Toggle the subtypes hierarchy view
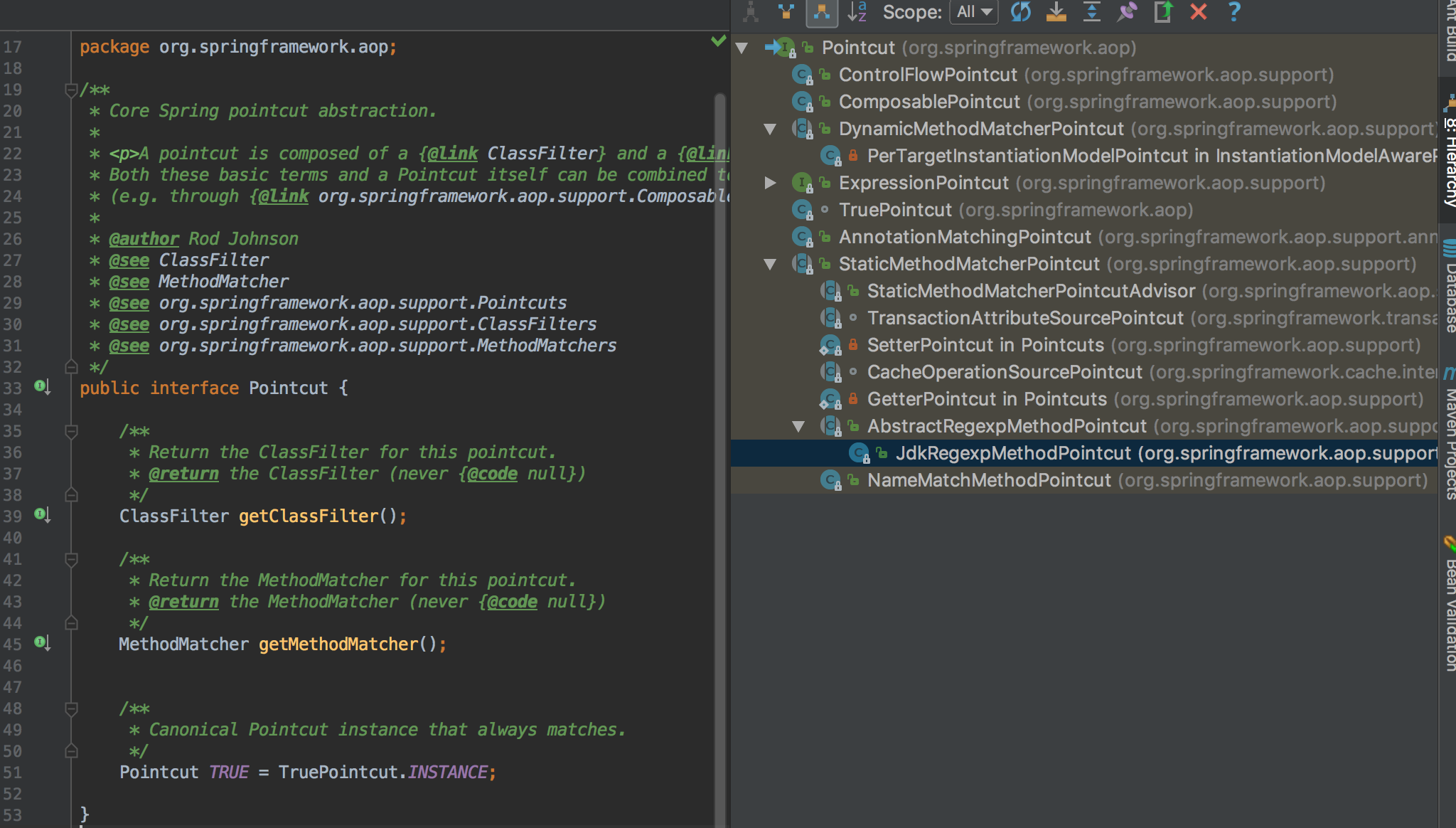 (x=822, y=11)
